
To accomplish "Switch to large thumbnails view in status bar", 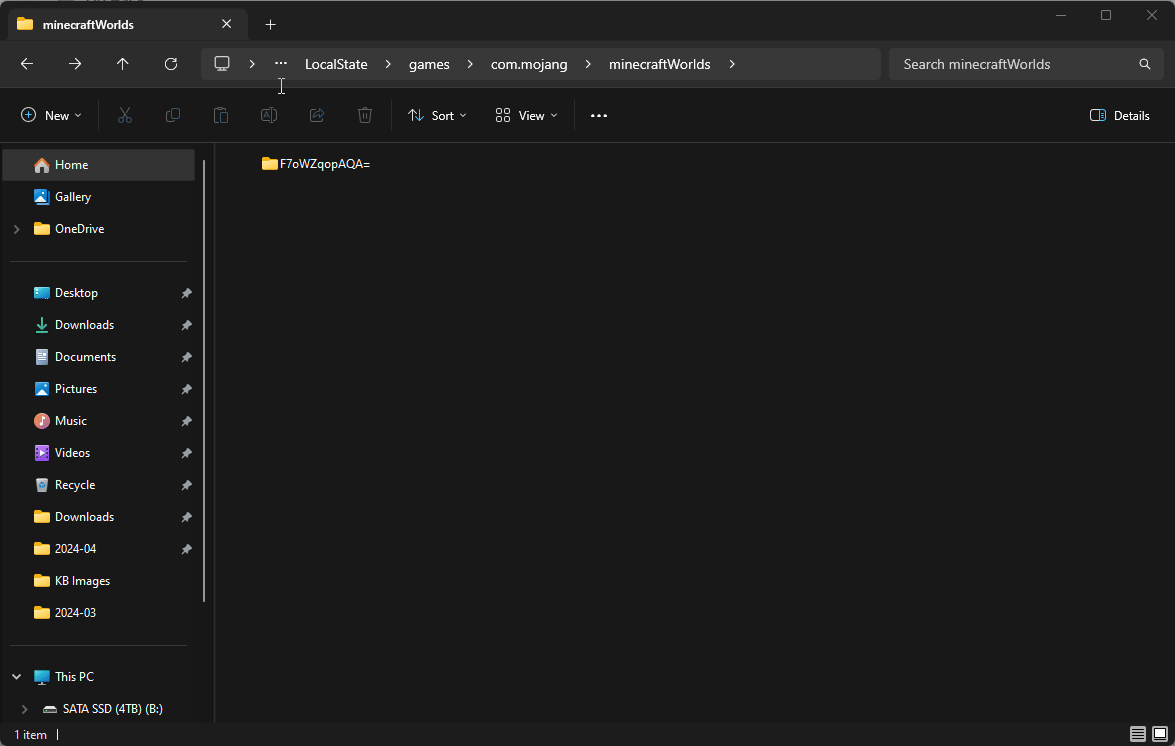I will (1160, 734).
